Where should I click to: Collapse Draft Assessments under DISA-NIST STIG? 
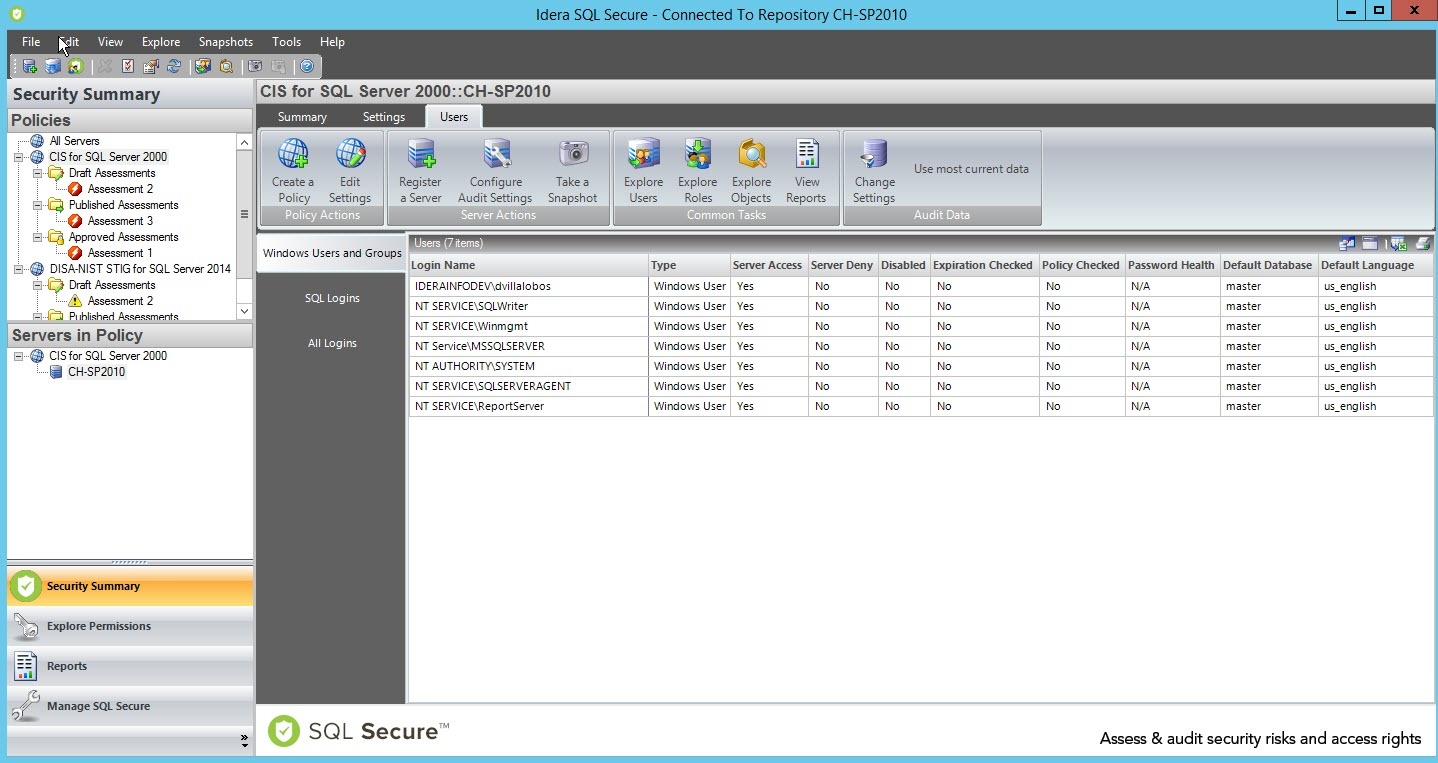click(x=38, y=285)
